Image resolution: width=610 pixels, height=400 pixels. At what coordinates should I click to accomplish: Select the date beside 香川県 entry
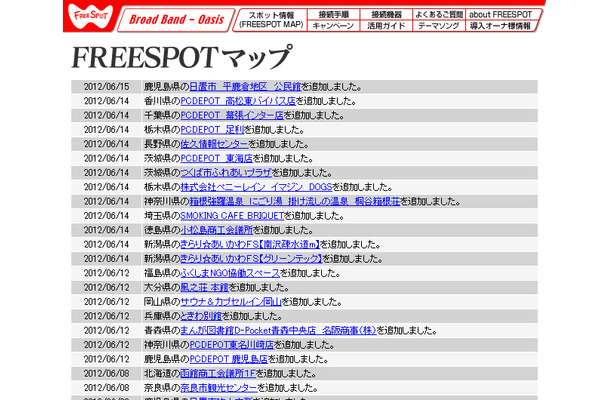tap(106, 101)
